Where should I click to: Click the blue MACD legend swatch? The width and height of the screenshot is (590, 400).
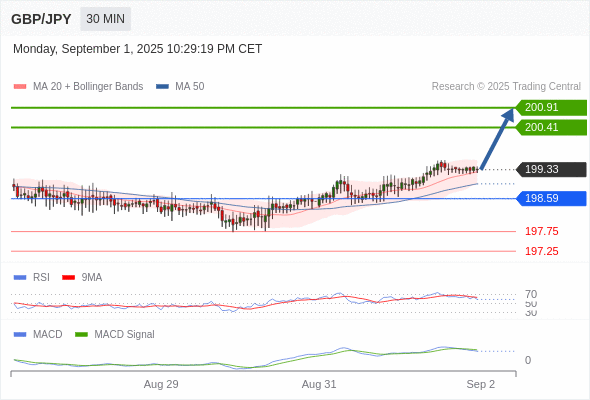[20, 335]
